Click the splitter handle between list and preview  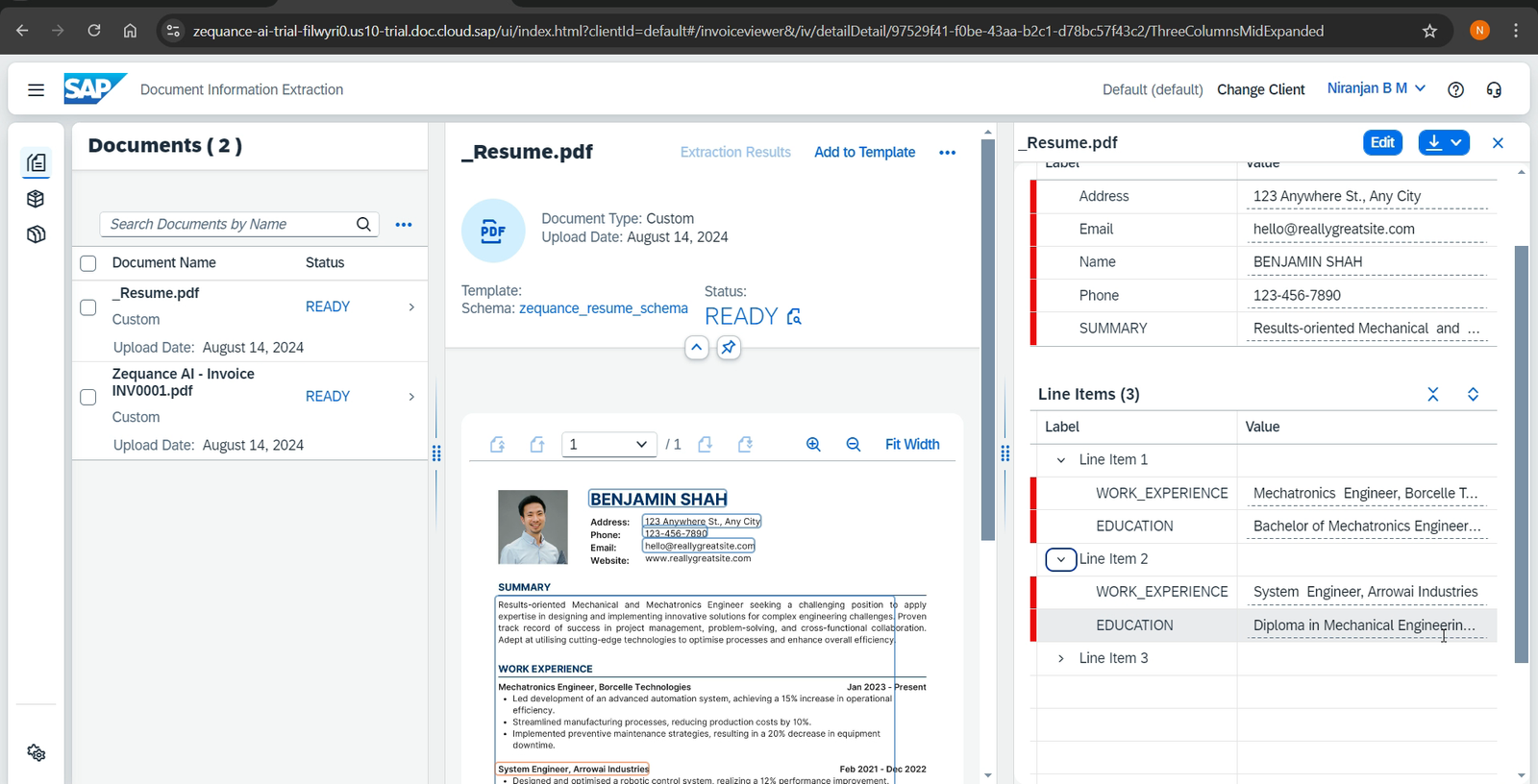click(436, 453)
